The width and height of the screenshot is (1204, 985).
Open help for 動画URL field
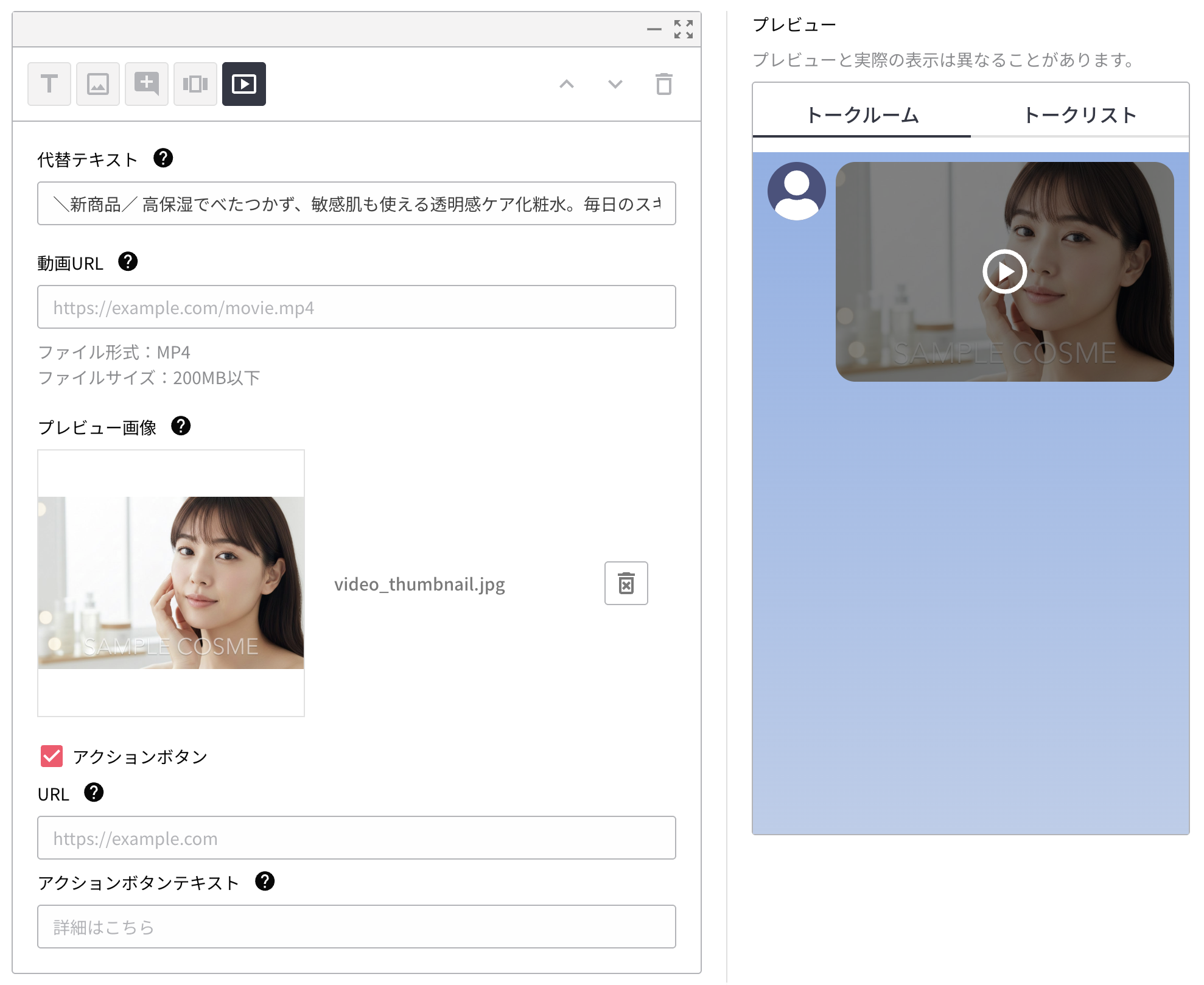pyautogui.click(x=128, y=262)
